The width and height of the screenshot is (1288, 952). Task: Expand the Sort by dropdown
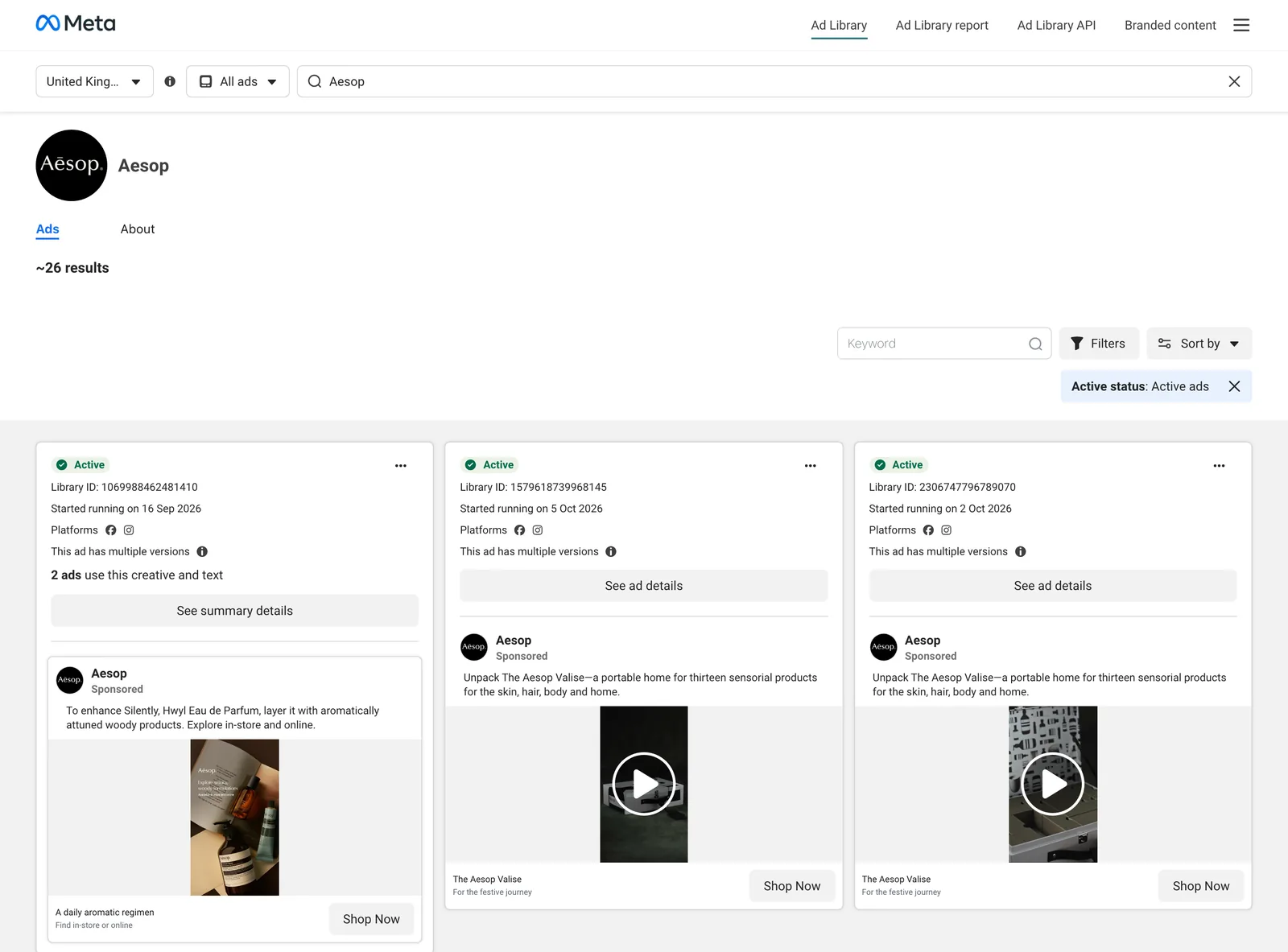pos(1199,344)
